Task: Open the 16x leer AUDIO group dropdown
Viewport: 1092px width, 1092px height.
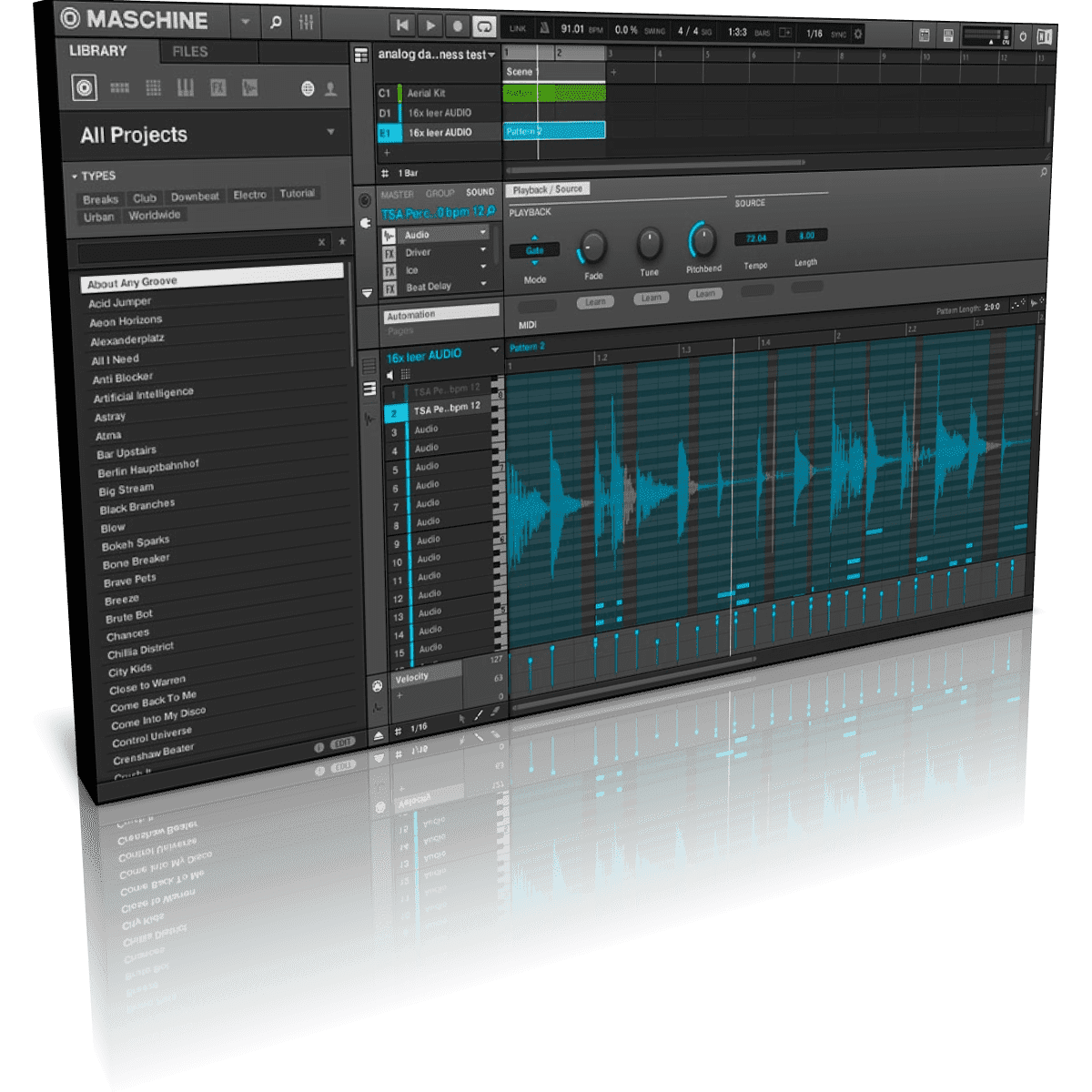Action: point(495,349)
